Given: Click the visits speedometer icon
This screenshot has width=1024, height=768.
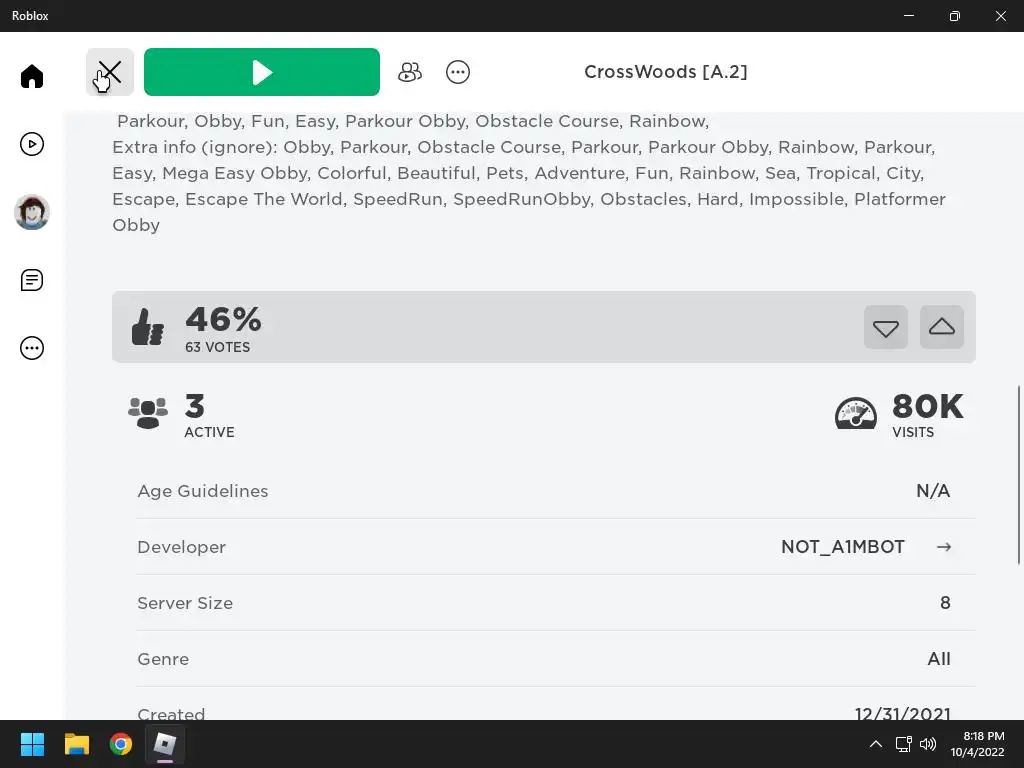Looking at the screenshot, I should coord(856,413).
